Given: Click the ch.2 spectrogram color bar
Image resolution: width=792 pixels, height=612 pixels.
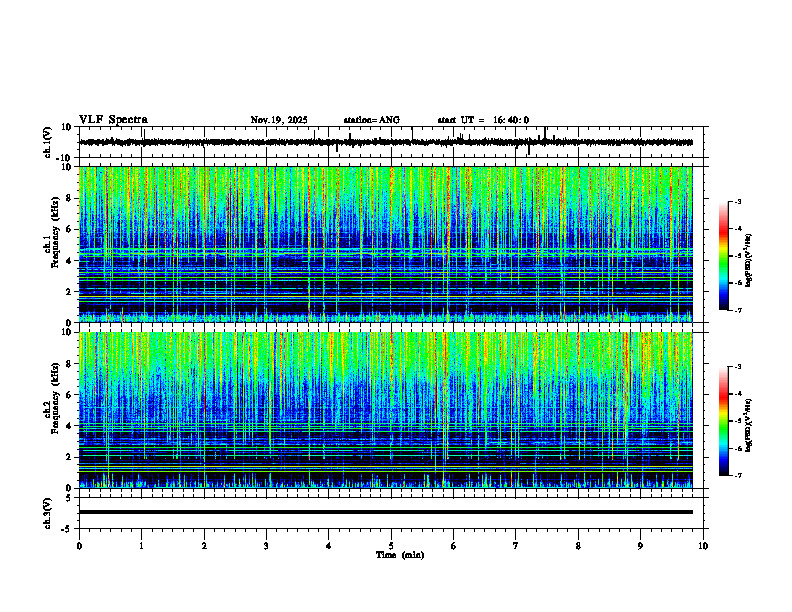Looking at the screenshot, I should click(724, 421).
